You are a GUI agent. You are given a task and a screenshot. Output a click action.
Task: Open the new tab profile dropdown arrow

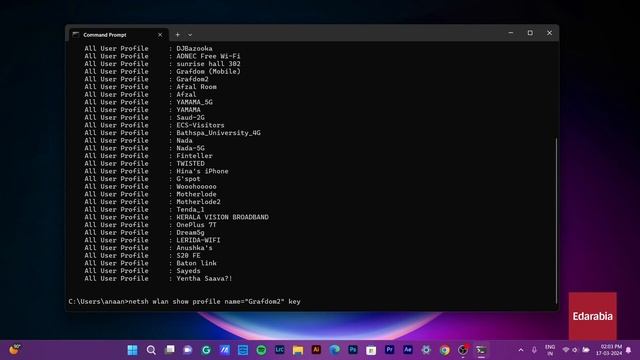[190, 35]
